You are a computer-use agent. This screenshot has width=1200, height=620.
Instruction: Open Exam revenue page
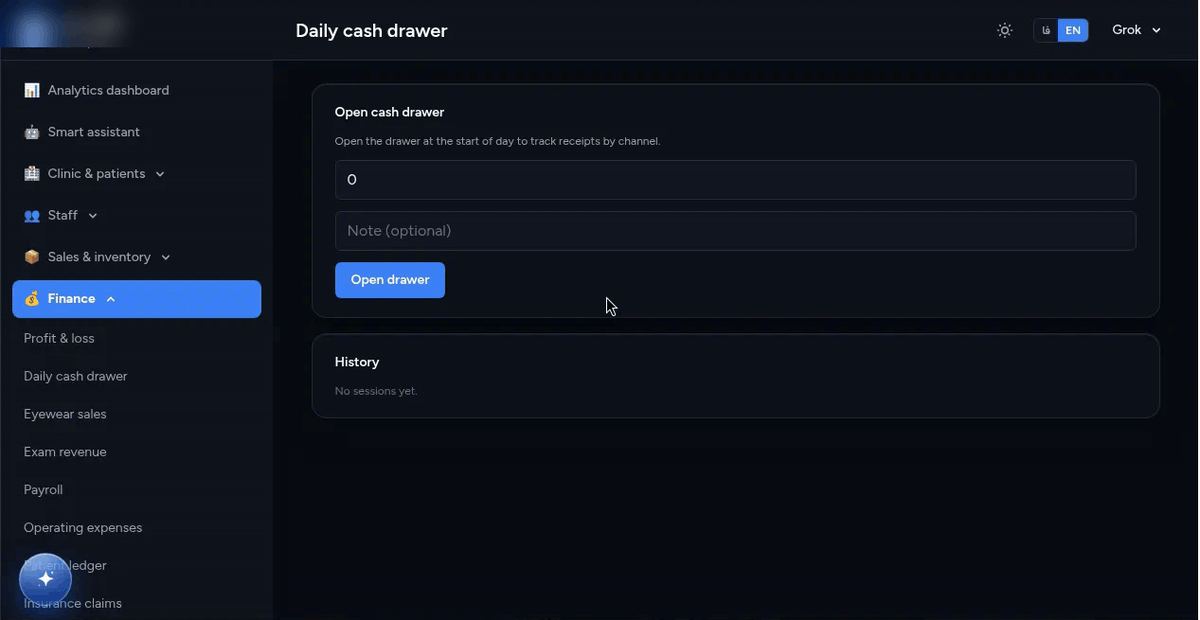pyautogui.click(x=65, y=452)
